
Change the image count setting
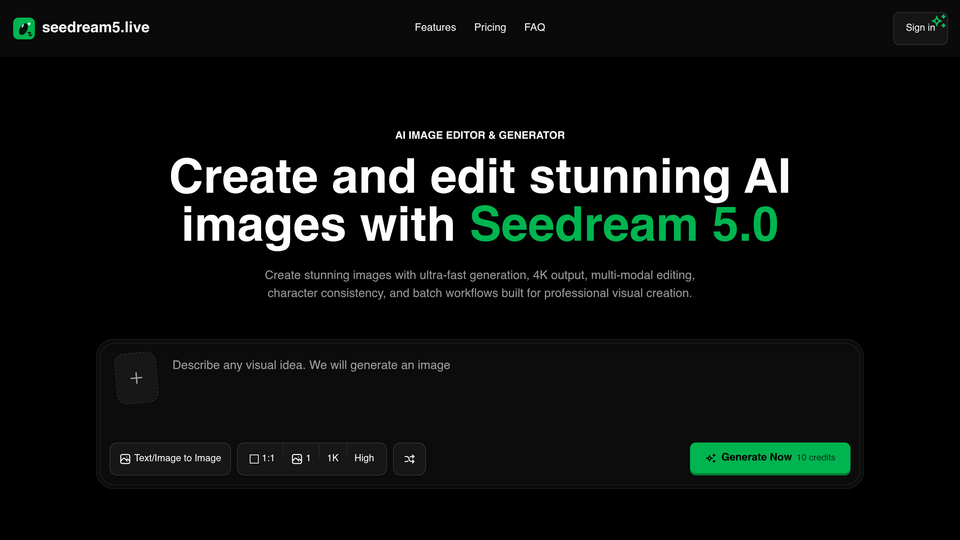tap(301, 459)
